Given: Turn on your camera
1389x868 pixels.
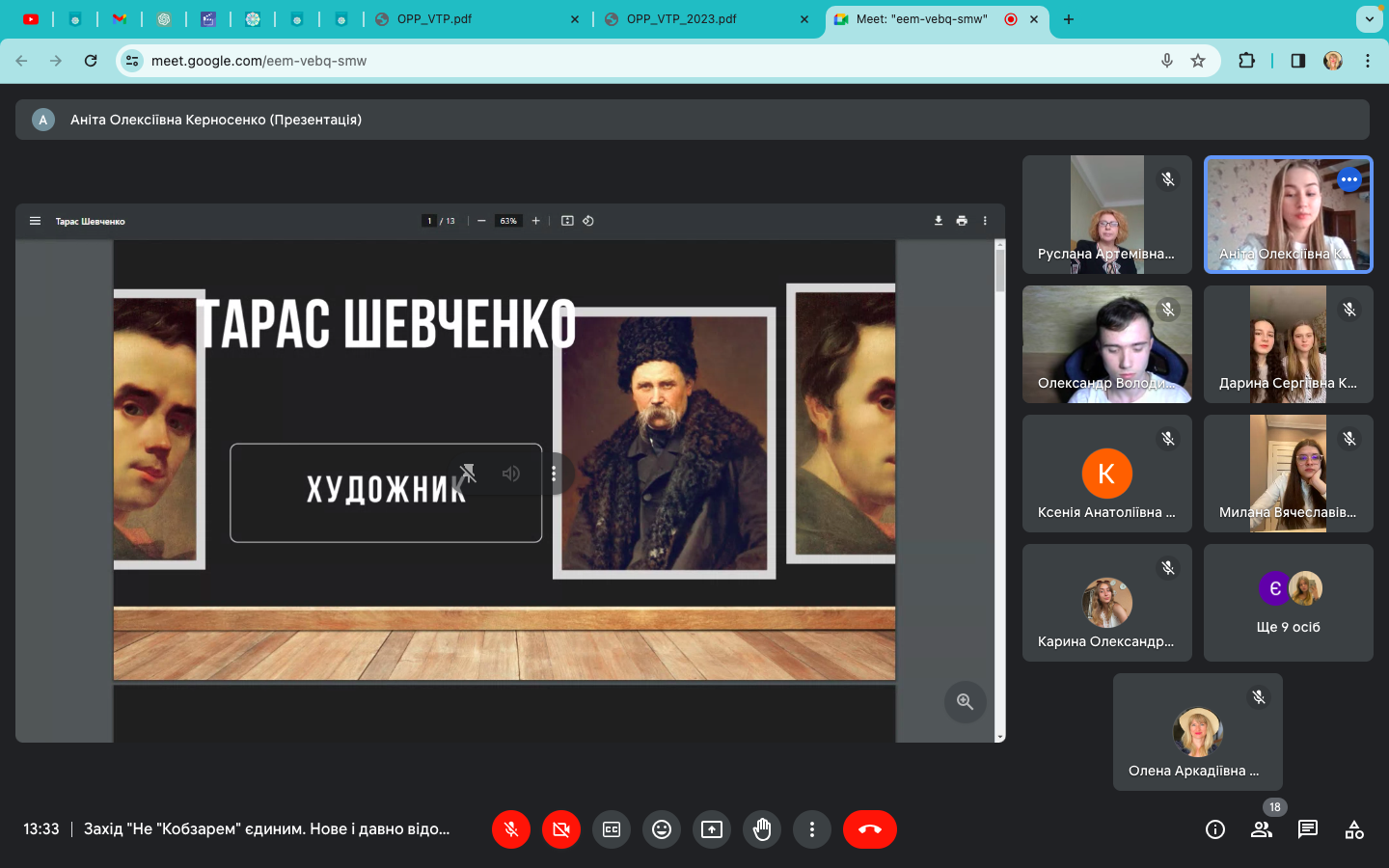Looking at the screenshot, I should tap(561, 829).
